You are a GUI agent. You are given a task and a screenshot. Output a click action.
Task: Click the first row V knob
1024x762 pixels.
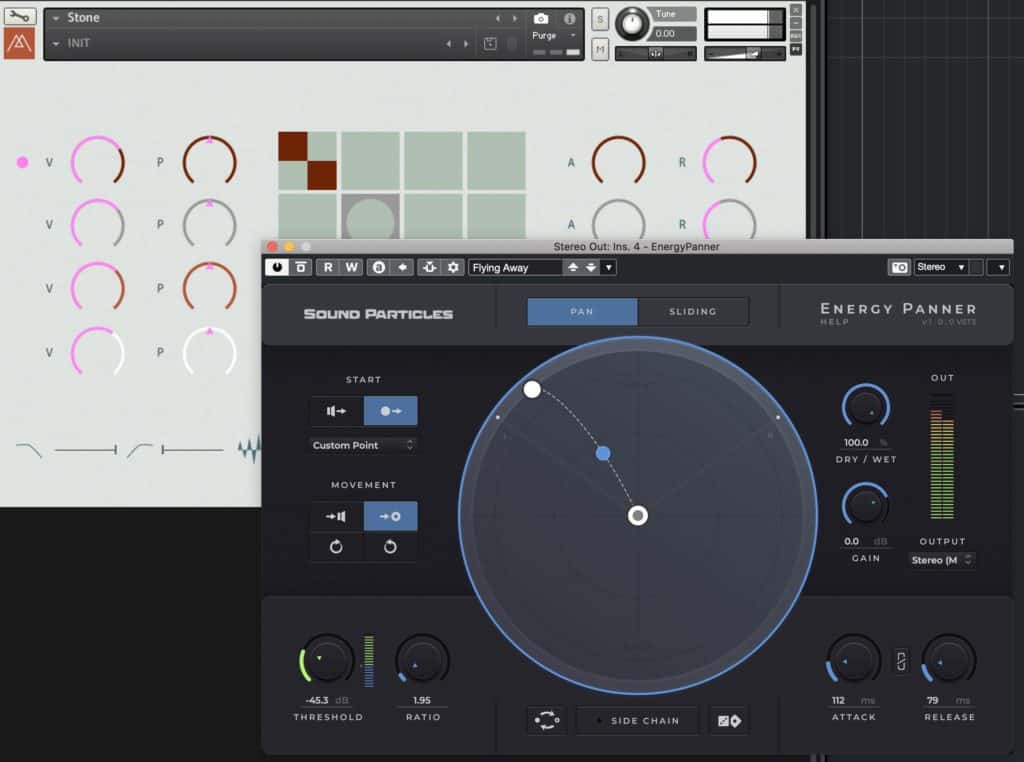coord(97,162)
